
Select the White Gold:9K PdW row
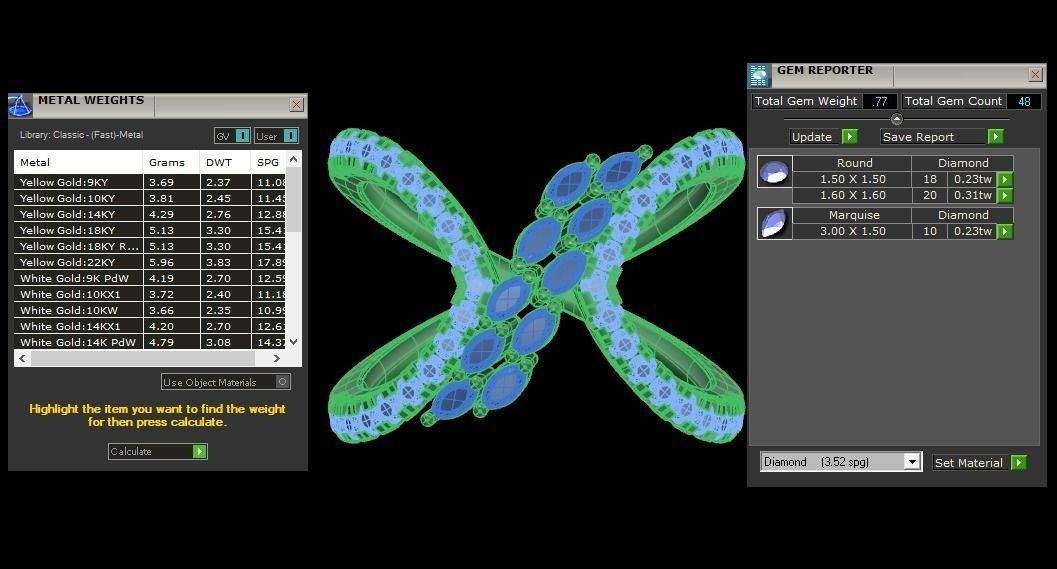coord(150,278)
